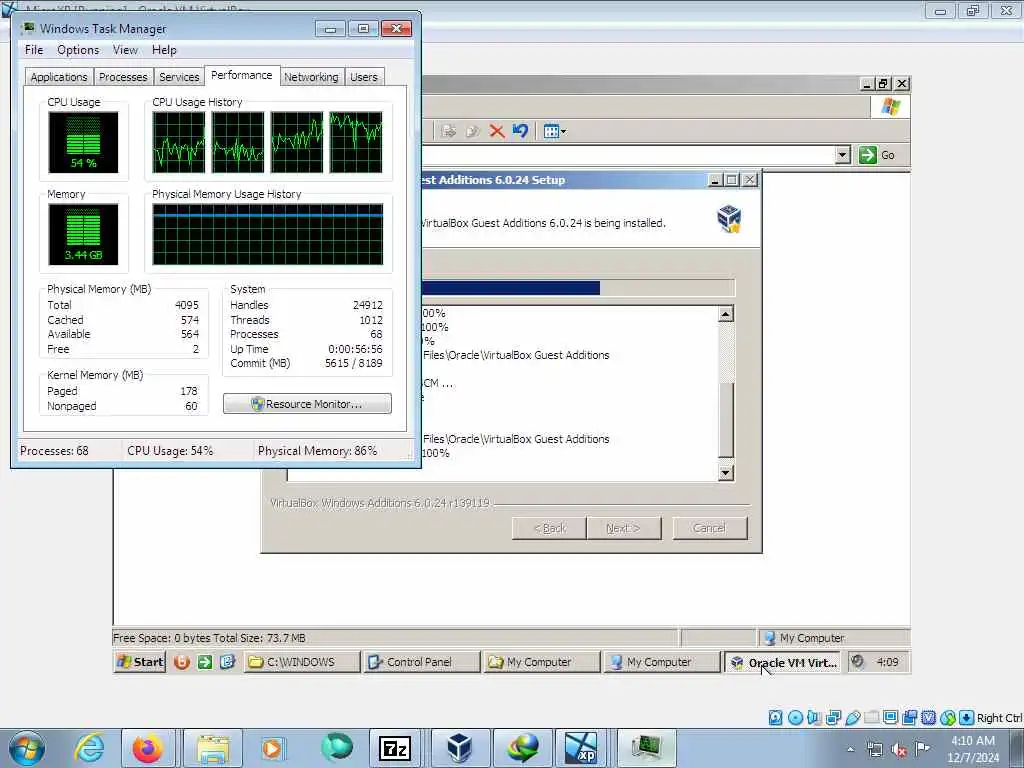The height and width of the screenshot is (768, 1024).
Task: Switch to the Applications tab
Action: [59, 77]
